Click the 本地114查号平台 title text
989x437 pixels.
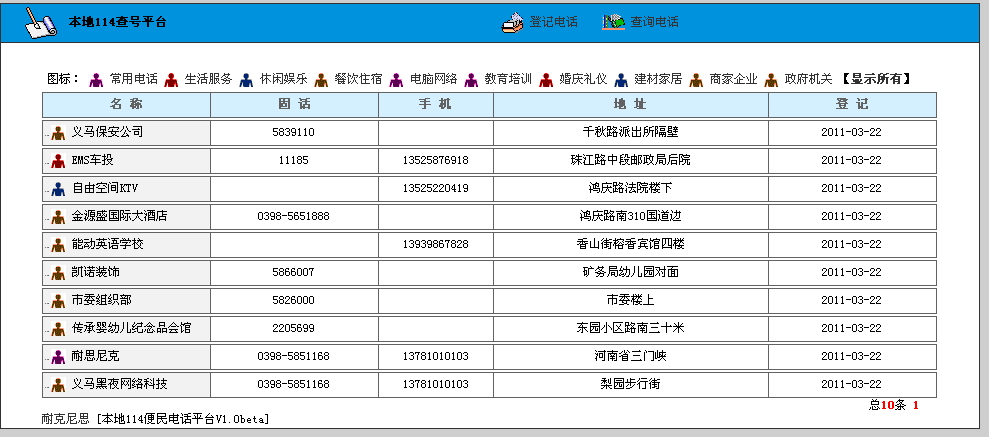click(x=117, y=22)
